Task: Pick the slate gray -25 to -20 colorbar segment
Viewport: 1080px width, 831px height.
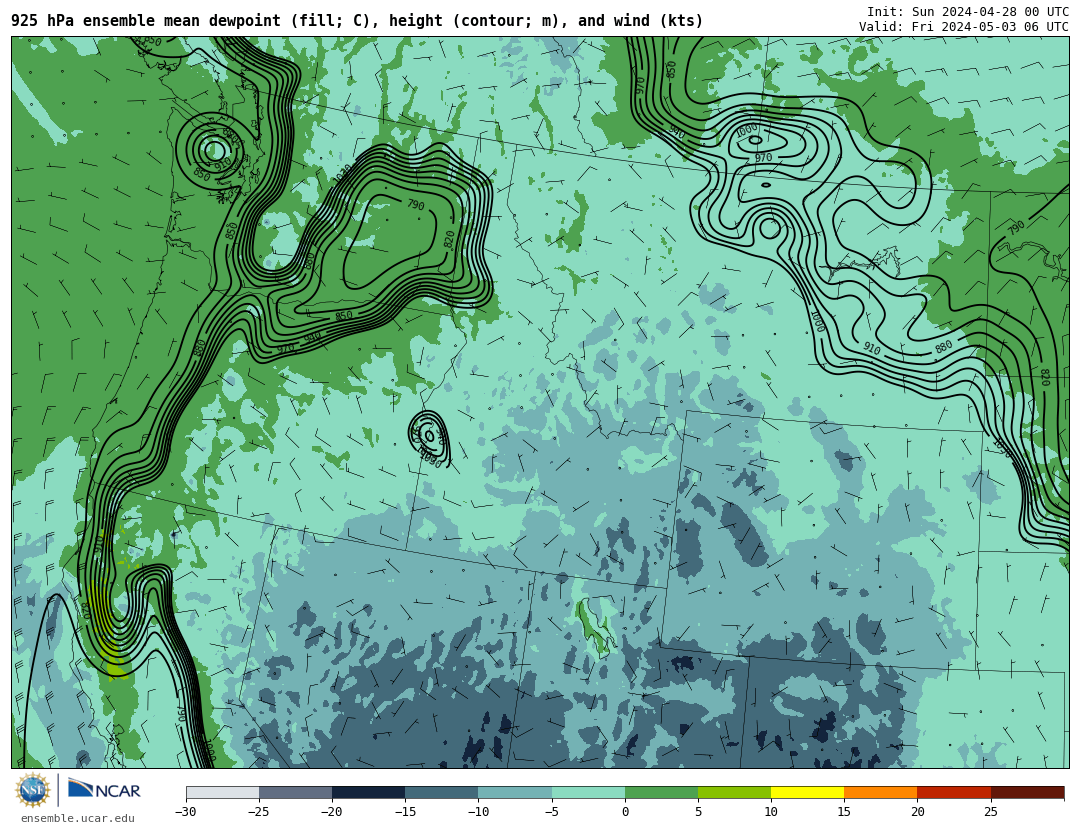Action: click(x=295, y=793)
